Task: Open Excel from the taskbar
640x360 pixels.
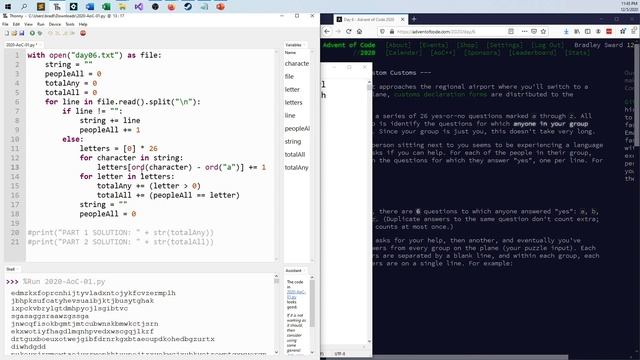Action: tap(106, 7)
